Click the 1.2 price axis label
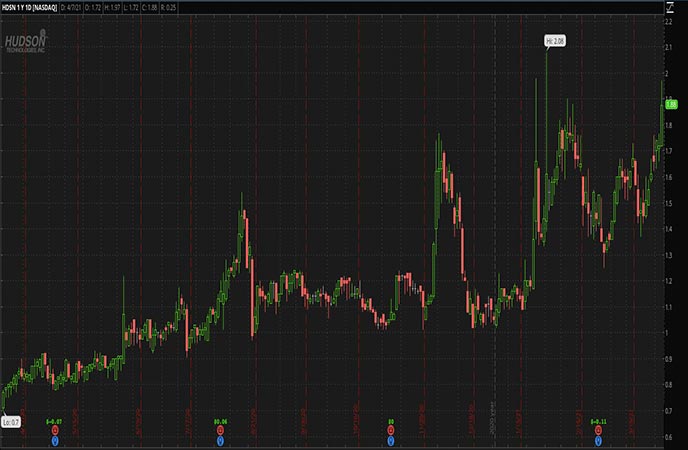The image size is (688, 450). [669, 281]
